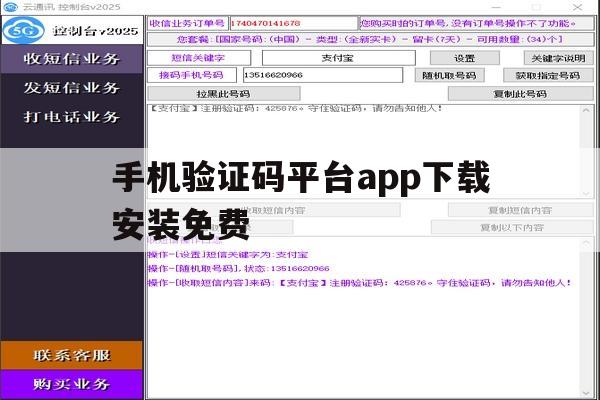Click the window title bar app icon
600x400 pixels.
[10, 7]
